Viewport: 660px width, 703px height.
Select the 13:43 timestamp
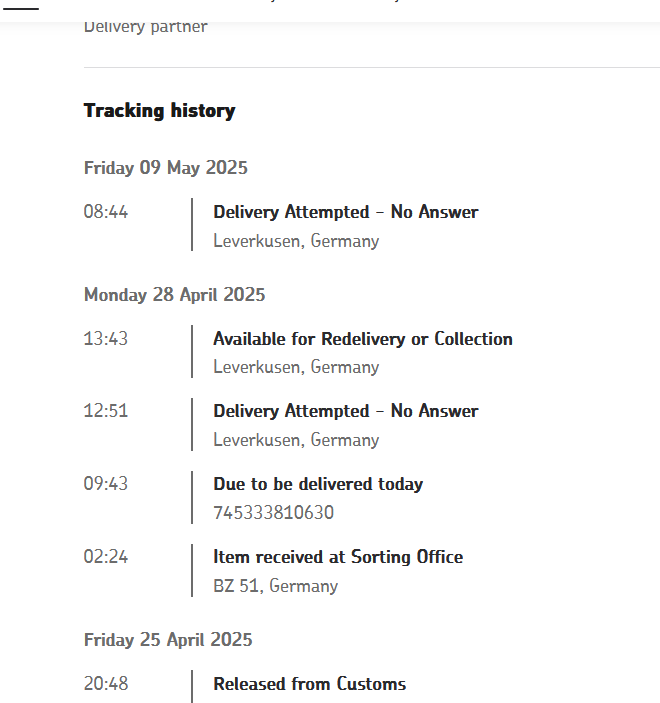[106, 338]
